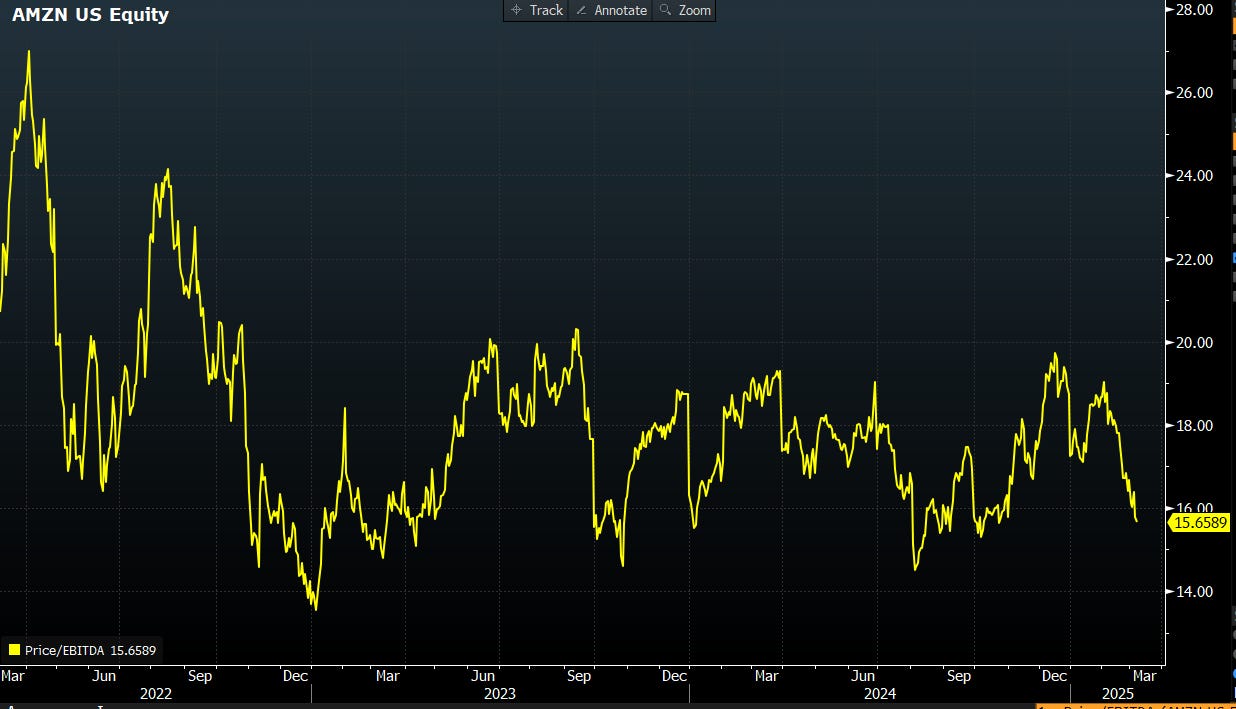Click the 14.00 y-axis label
1236x709 pixels.
[x=1195, y=591]
